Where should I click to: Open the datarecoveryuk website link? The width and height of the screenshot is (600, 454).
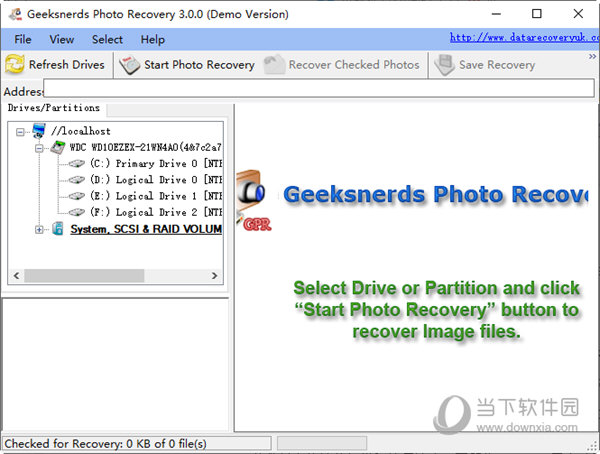pos(524,38)
